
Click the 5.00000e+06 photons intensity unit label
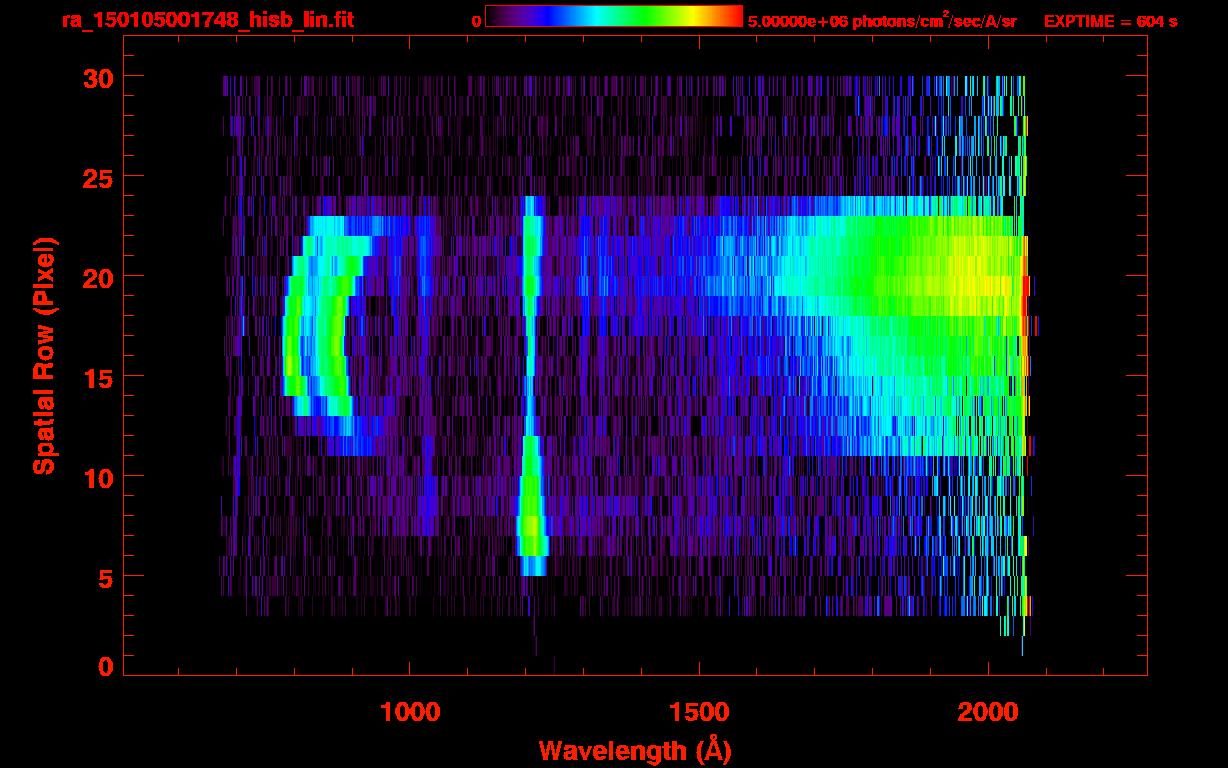pos(881,21)
